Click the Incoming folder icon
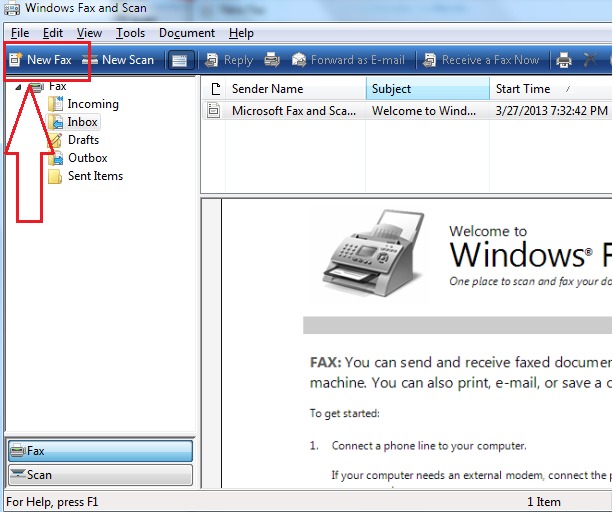 click(x=55, y=104)
